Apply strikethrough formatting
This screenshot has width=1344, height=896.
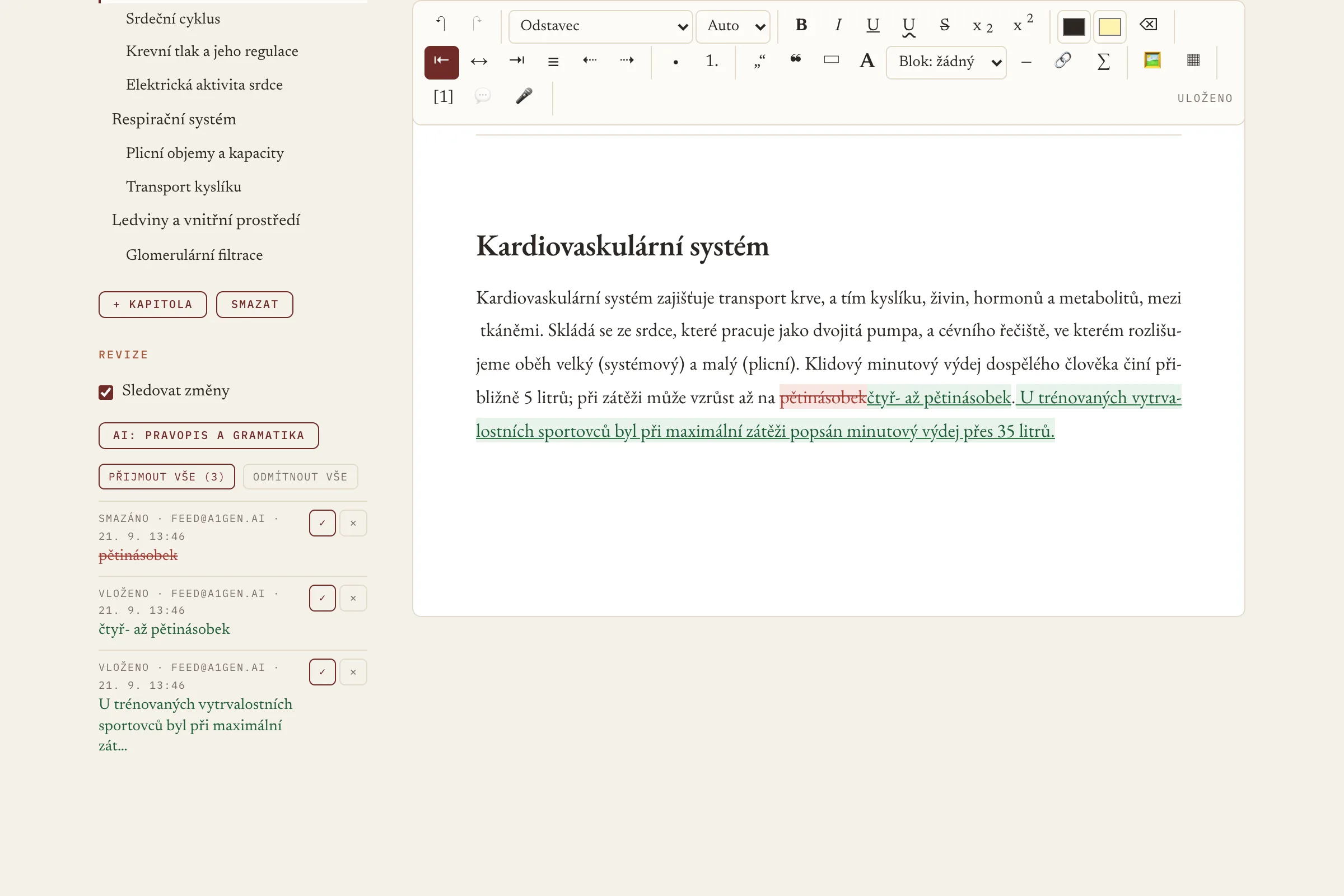[x=945, y=26]
